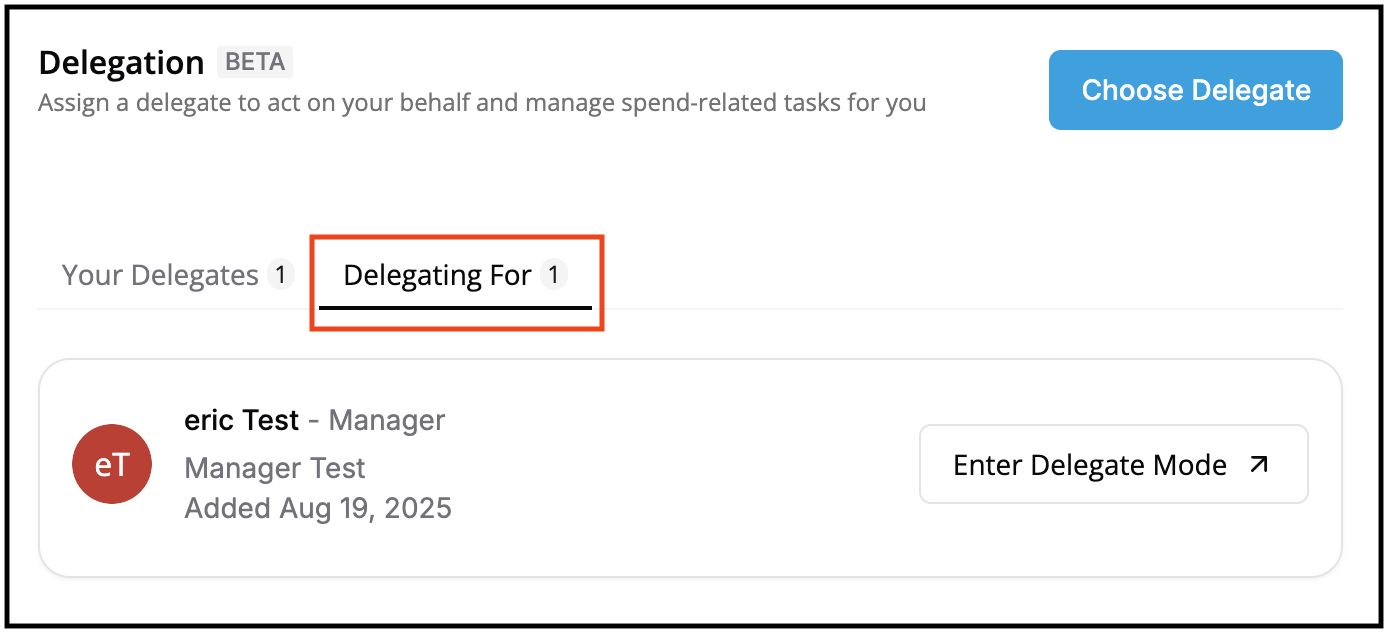Click the Manager role label beside eric Test

coord(385,420)
